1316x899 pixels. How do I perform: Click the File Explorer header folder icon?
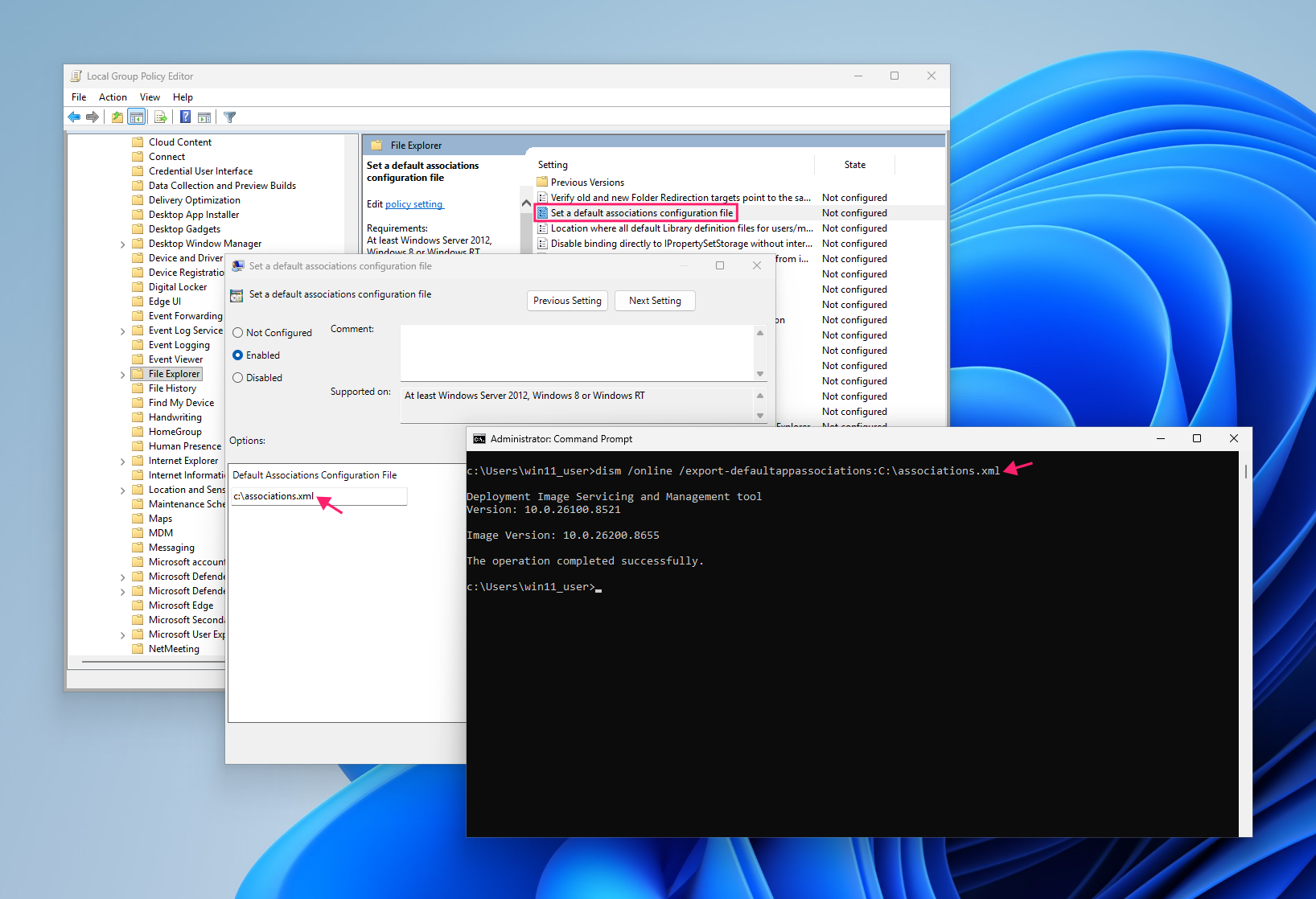pyautogui.click(x=376, y=146)
